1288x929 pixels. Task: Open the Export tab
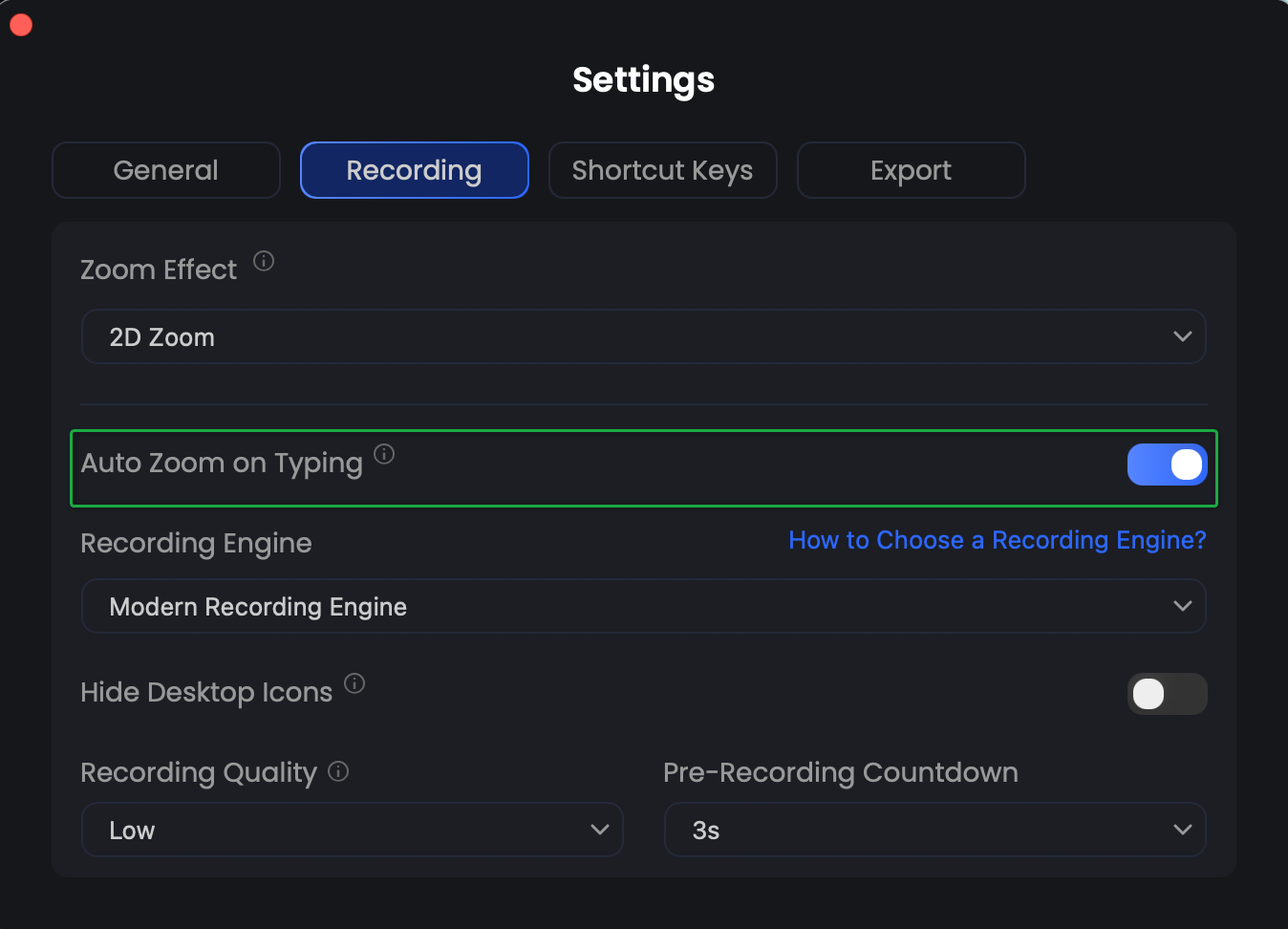click(x=912, y=170)
